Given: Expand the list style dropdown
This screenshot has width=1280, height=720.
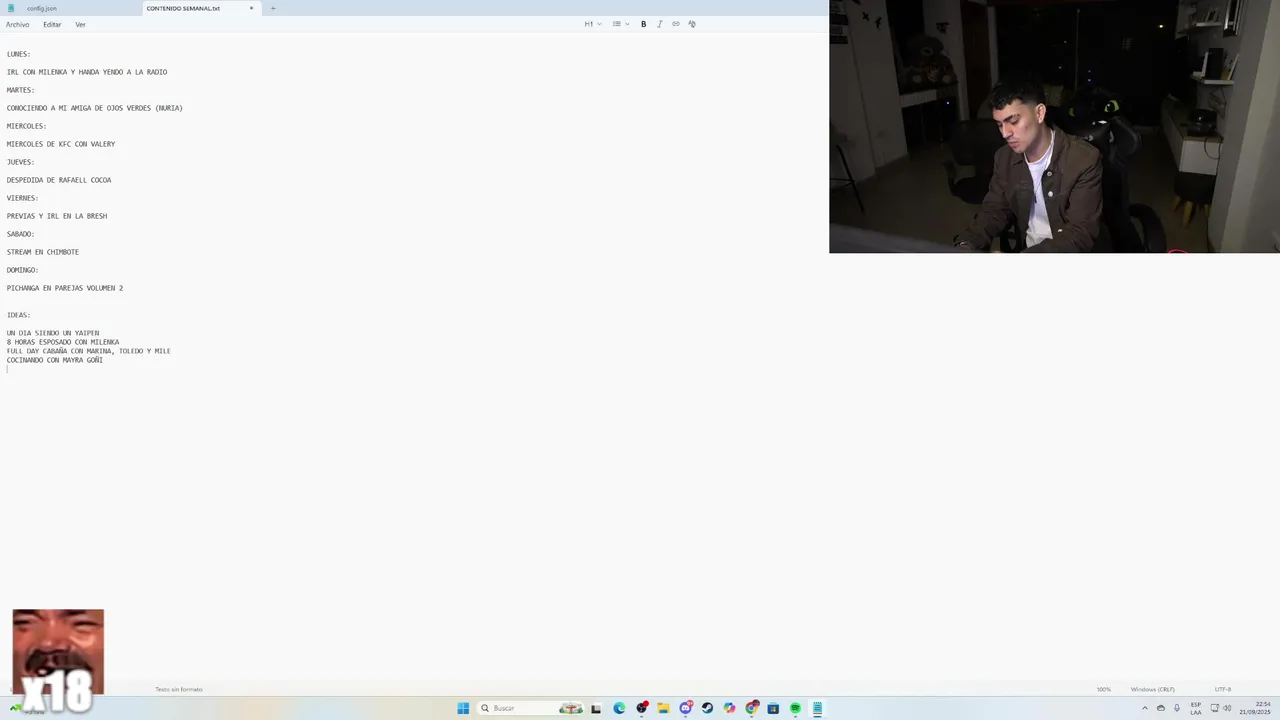Looking at the screenshot, I should click(620, 24).
